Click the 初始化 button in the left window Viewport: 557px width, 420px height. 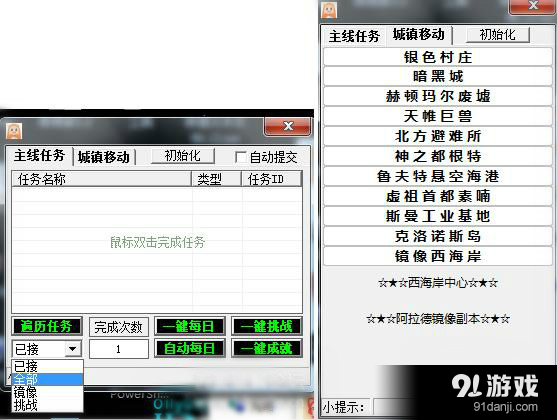point(183,156)
